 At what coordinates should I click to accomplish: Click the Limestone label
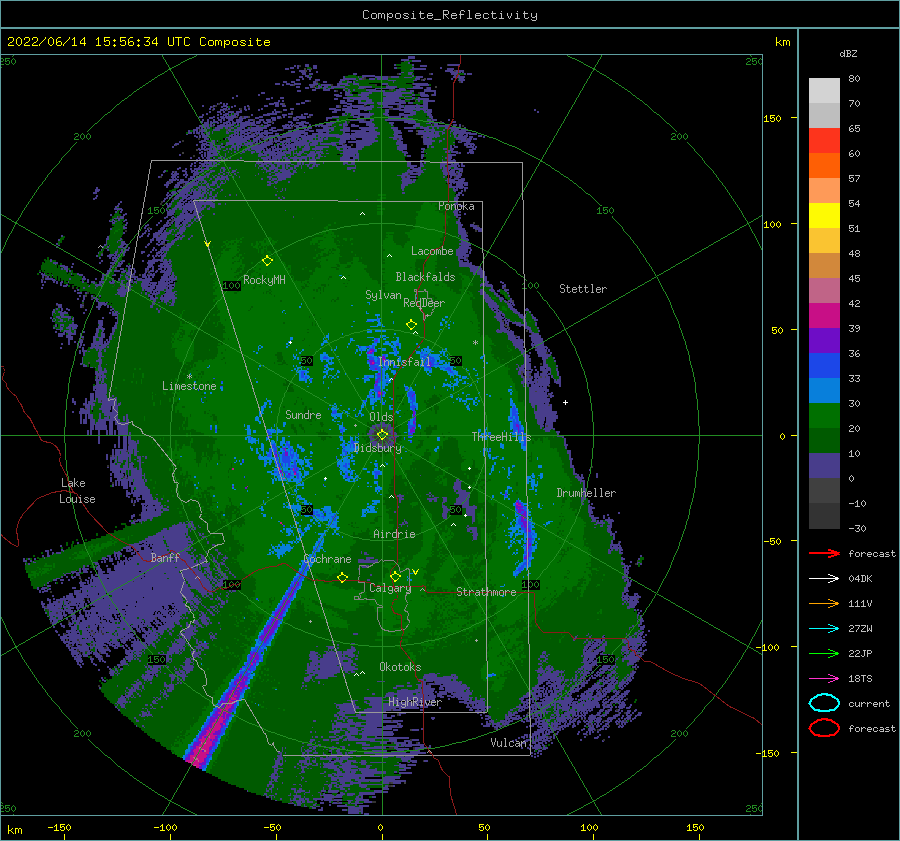pos(189,386)
